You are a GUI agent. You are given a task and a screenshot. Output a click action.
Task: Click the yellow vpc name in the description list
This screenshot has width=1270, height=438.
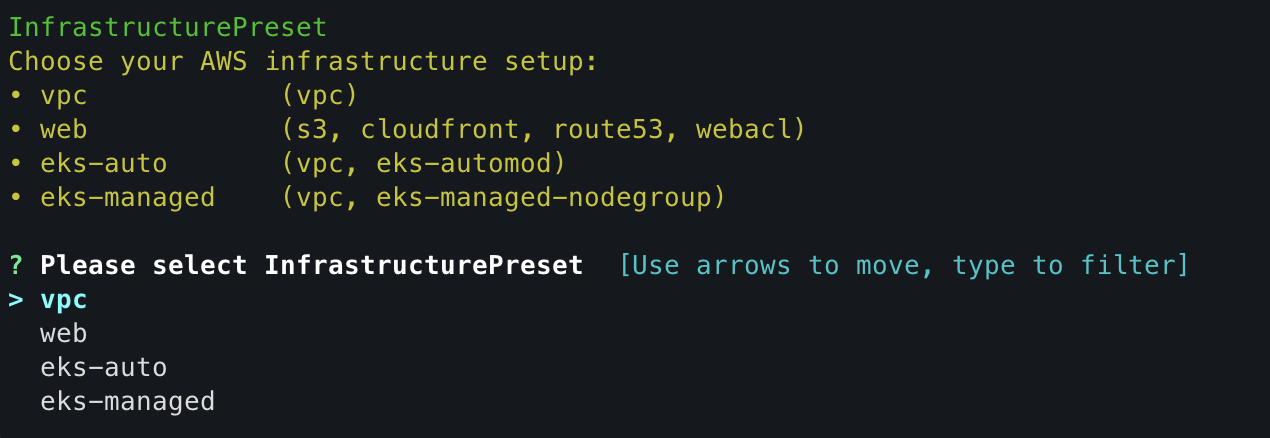(x=64, y=95)
